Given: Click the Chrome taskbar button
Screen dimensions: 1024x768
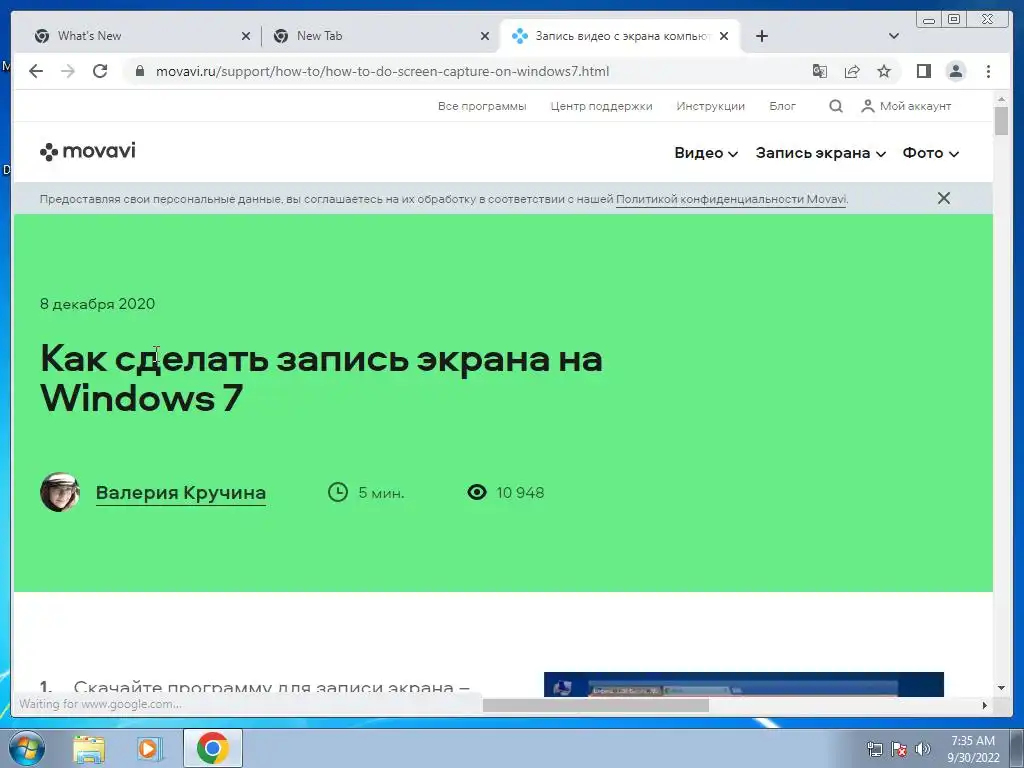Looking at the screenshot, I should click(213, 748).
